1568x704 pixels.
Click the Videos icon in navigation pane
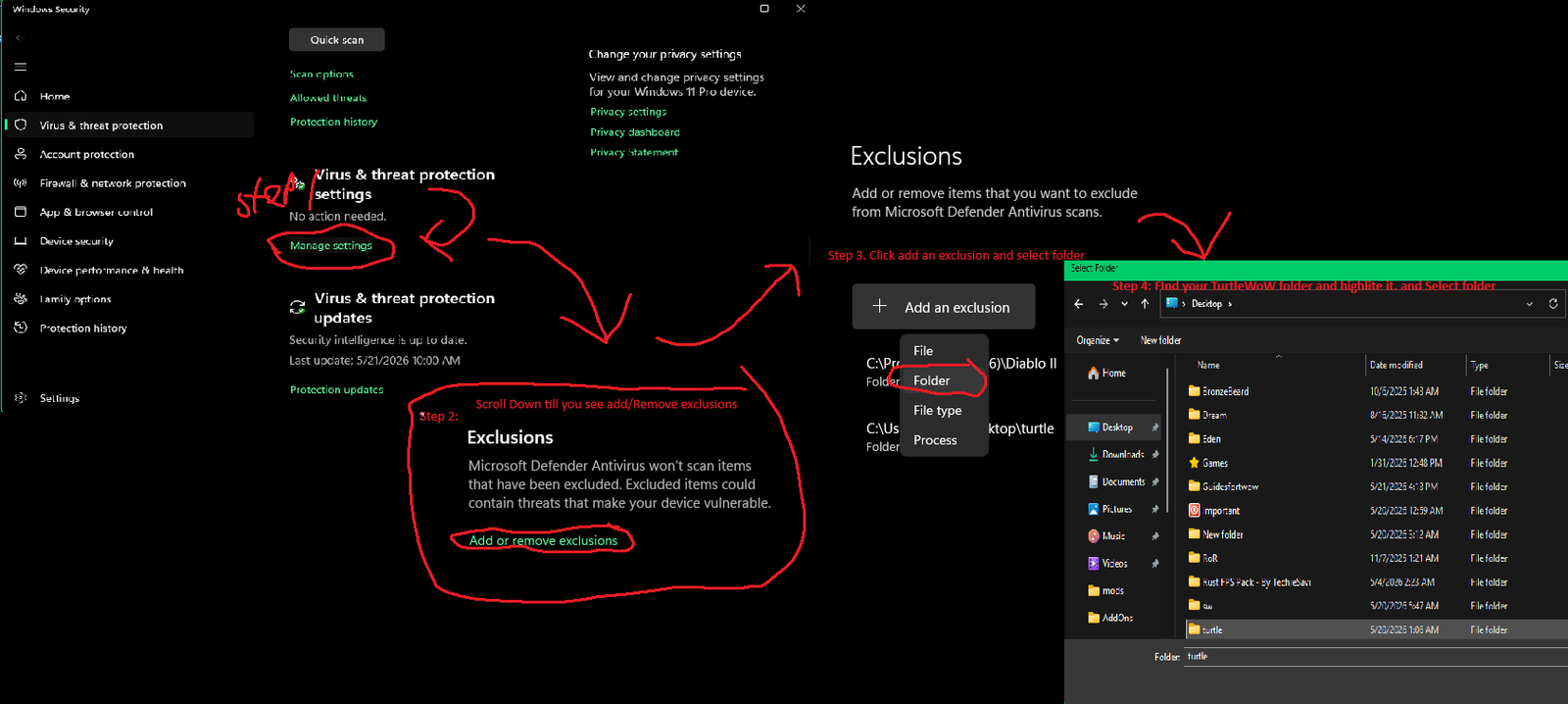tap(1094, 564)
